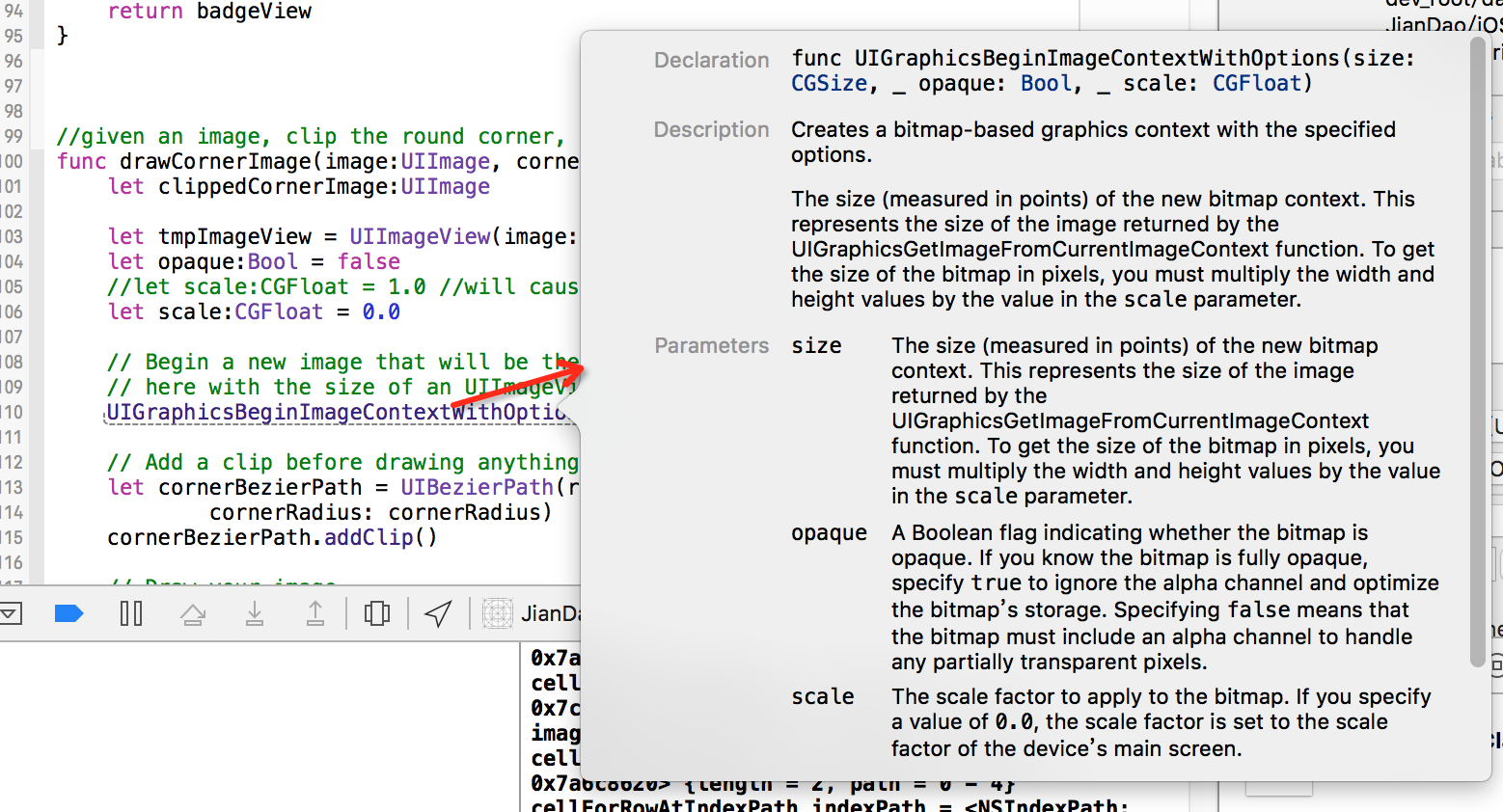Click the 'size' parameter name

point(816,345)
